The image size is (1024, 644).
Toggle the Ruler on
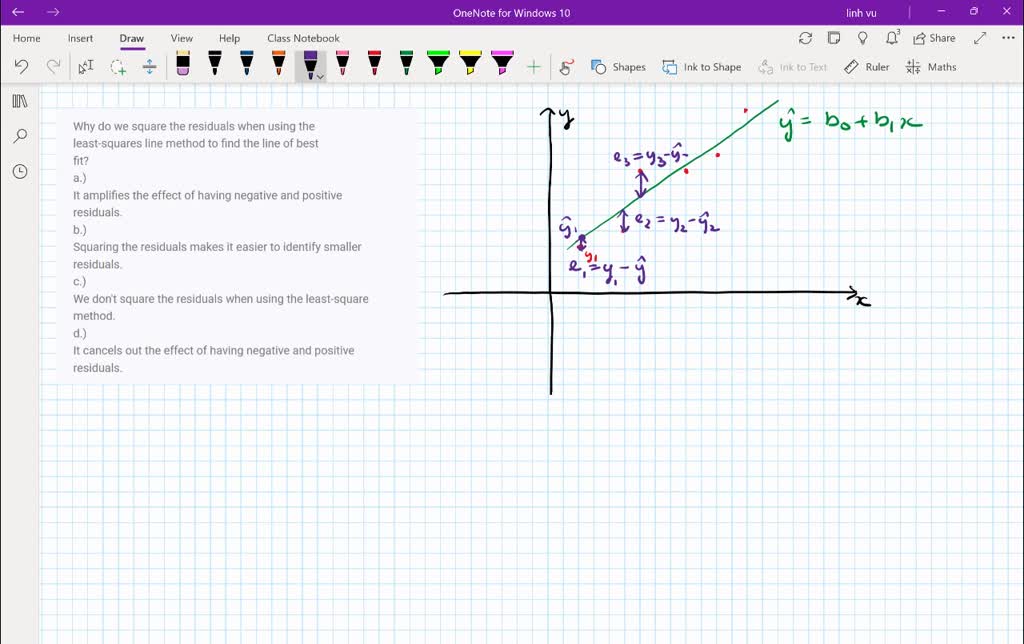pyautogui.click(x=867, y=66)
